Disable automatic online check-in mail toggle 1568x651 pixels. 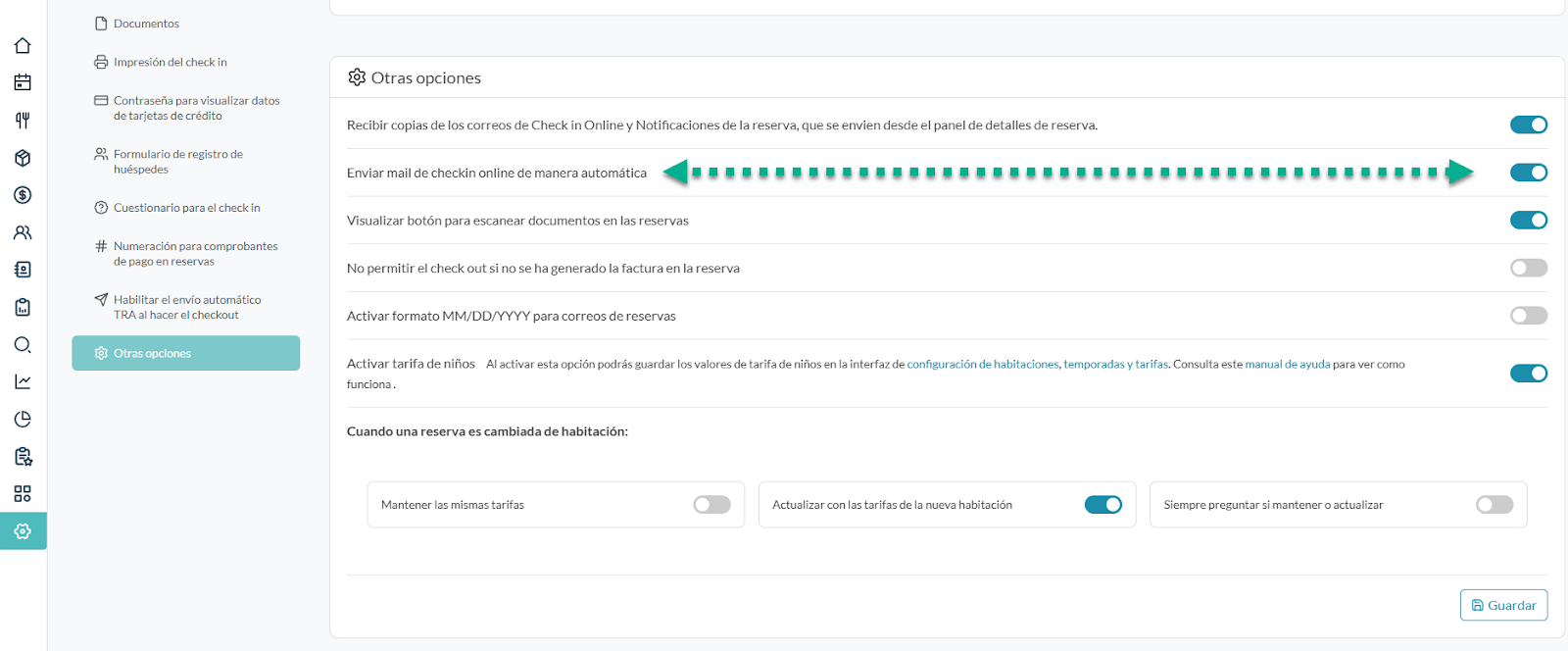[1528, 173]
